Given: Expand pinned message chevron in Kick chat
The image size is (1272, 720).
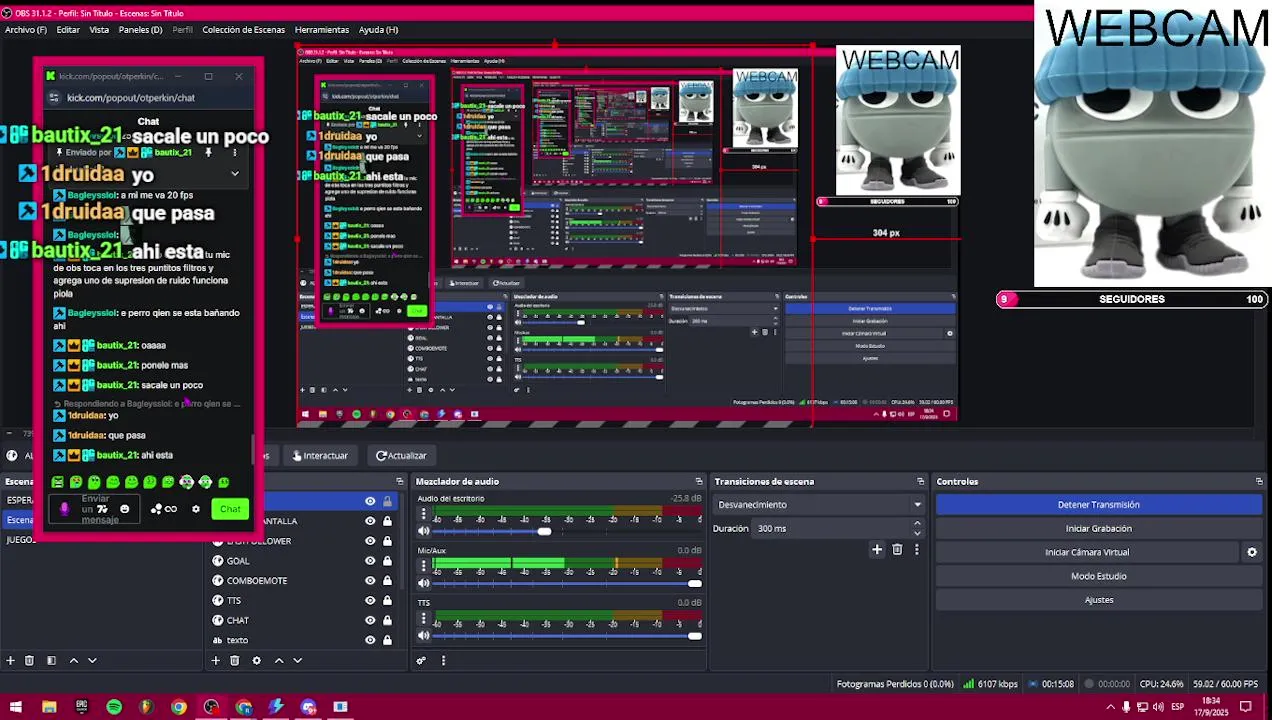Looking at the screenshot, I should click(235, 174).
